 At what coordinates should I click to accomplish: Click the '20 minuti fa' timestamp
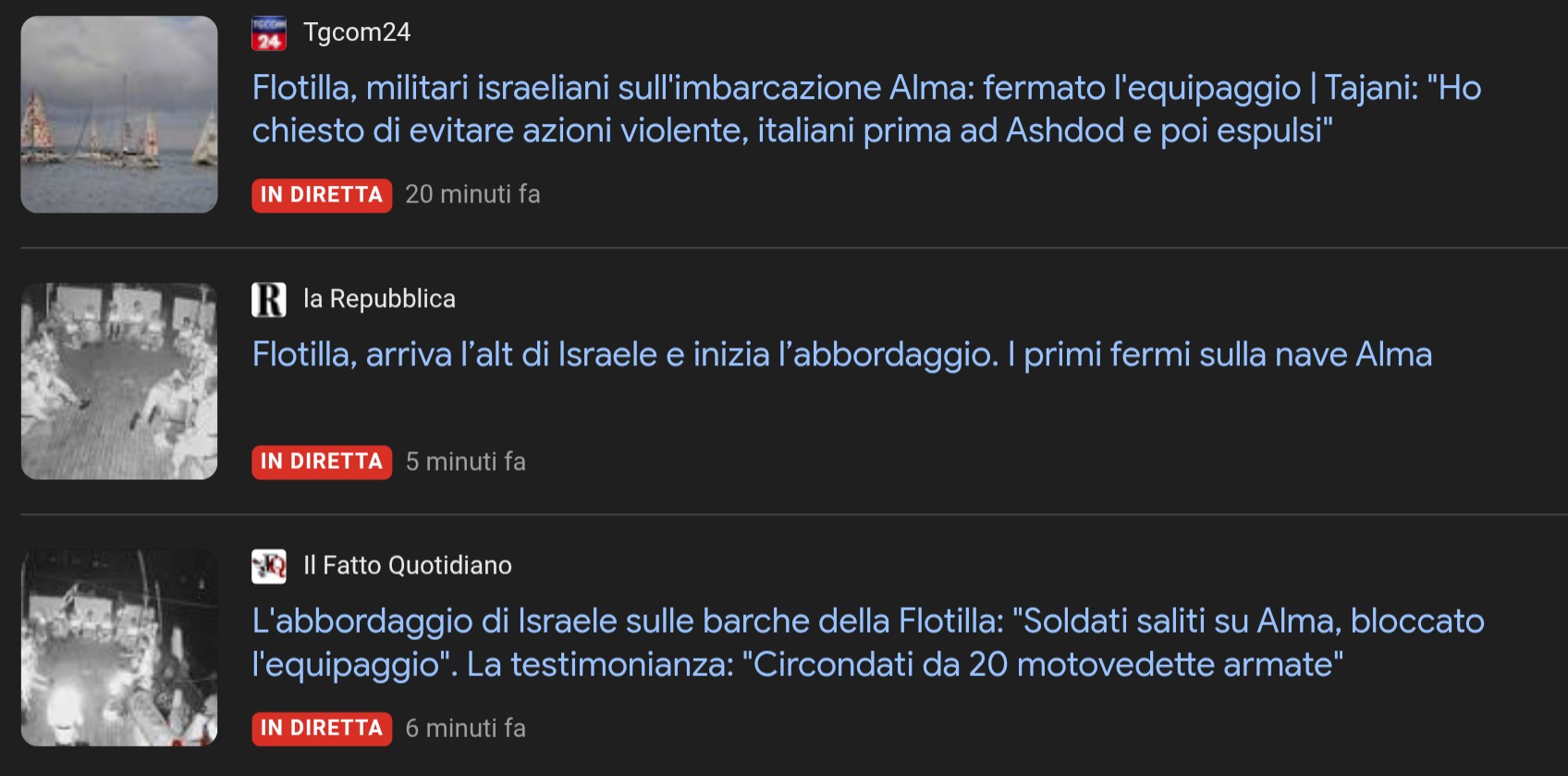[x=473, y=194]
